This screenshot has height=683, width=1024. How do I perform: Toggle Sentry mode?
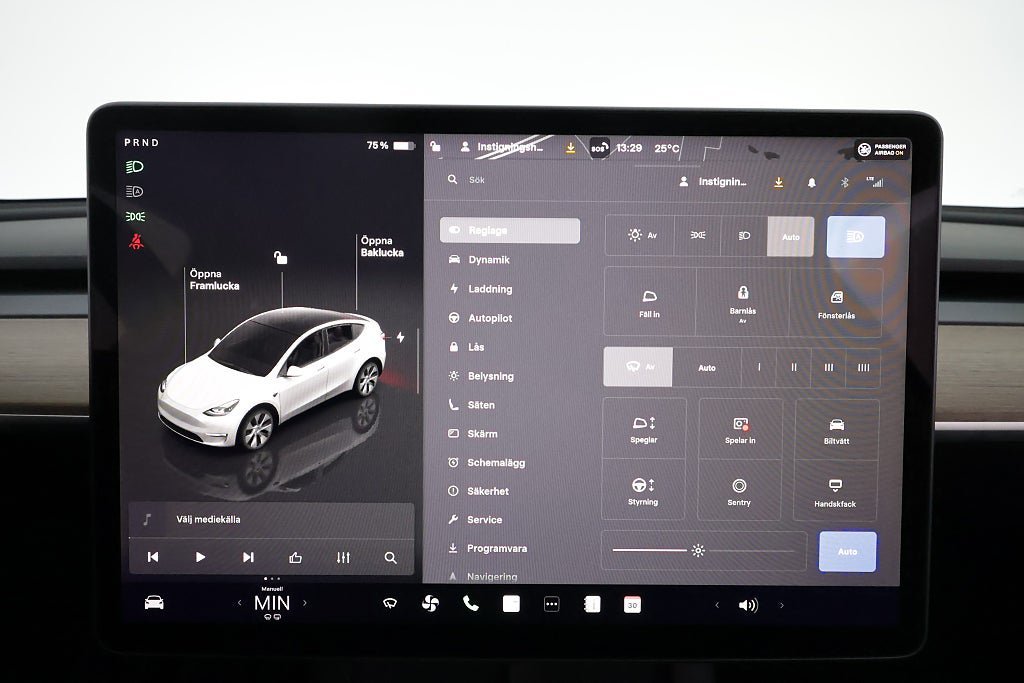pos(739,491)
